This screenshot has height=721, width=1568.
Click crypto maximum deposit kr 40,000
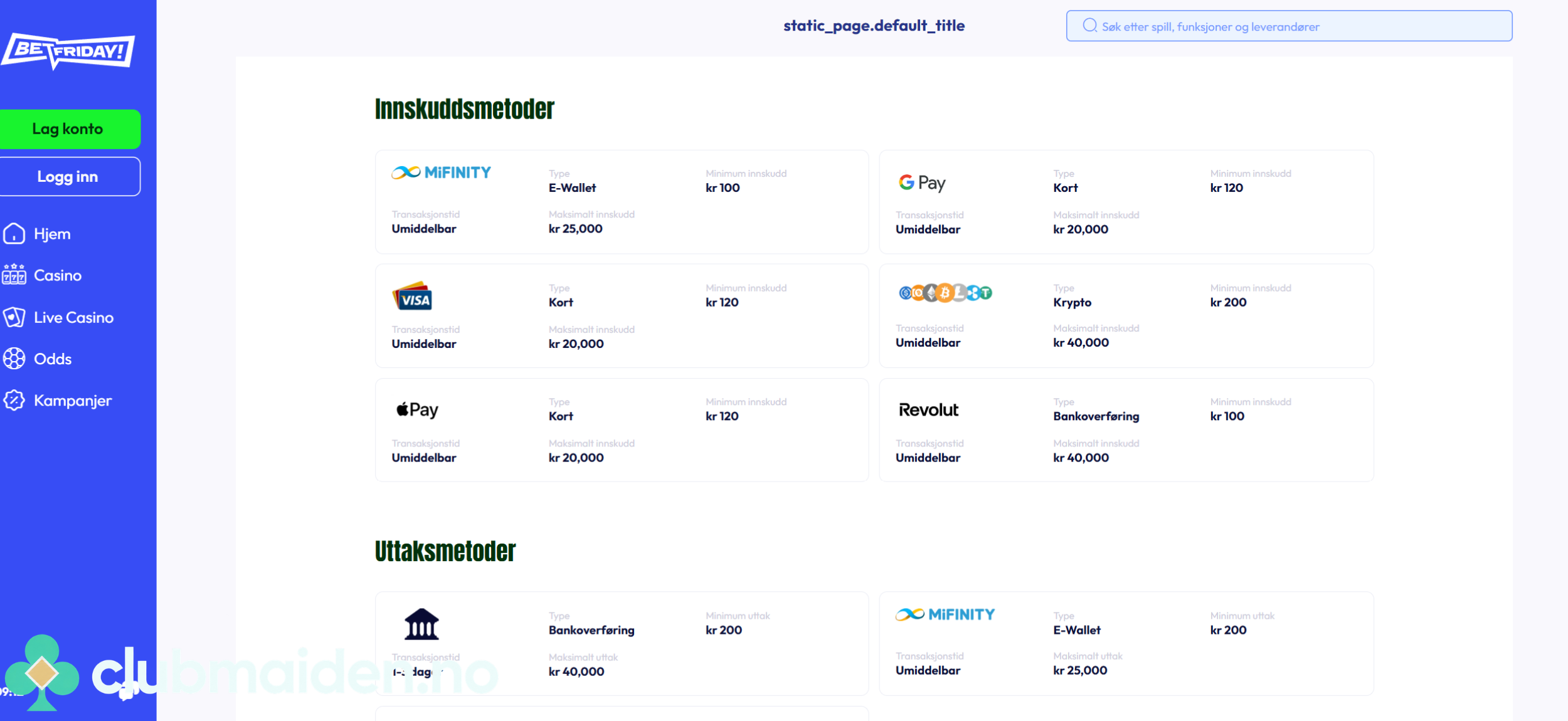[1081, 343]
